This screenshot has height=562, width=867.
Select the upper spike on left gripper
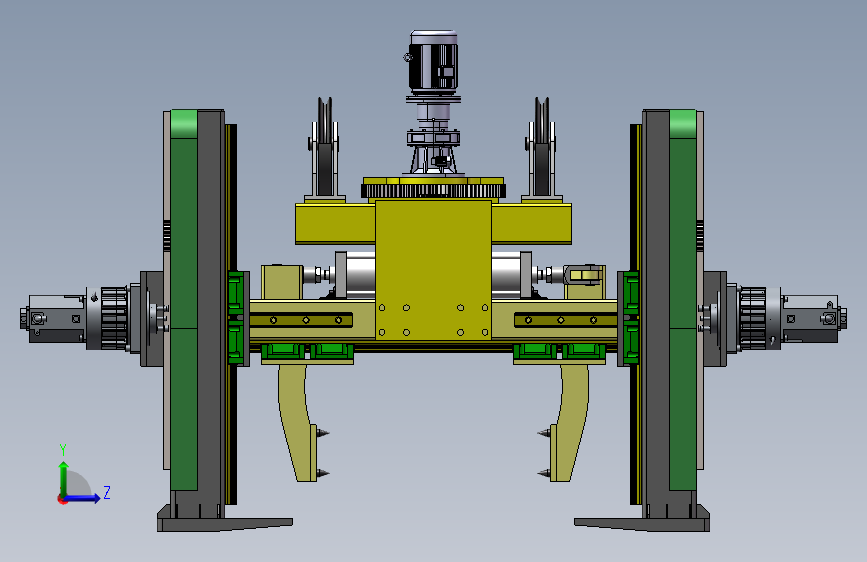tap(323, 432)
